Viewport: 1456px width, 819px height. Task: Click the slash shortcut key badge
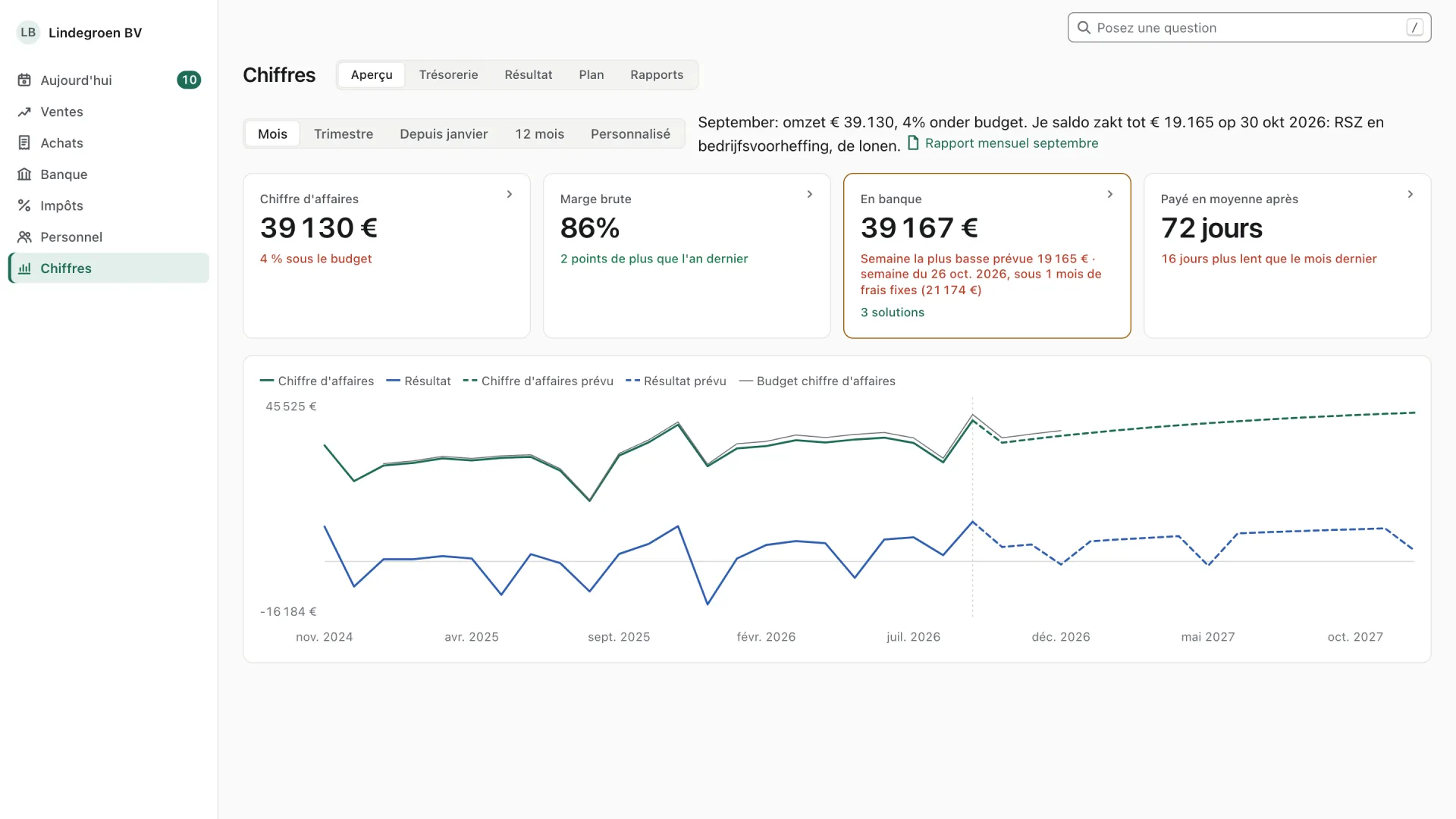click(1414, 27)
